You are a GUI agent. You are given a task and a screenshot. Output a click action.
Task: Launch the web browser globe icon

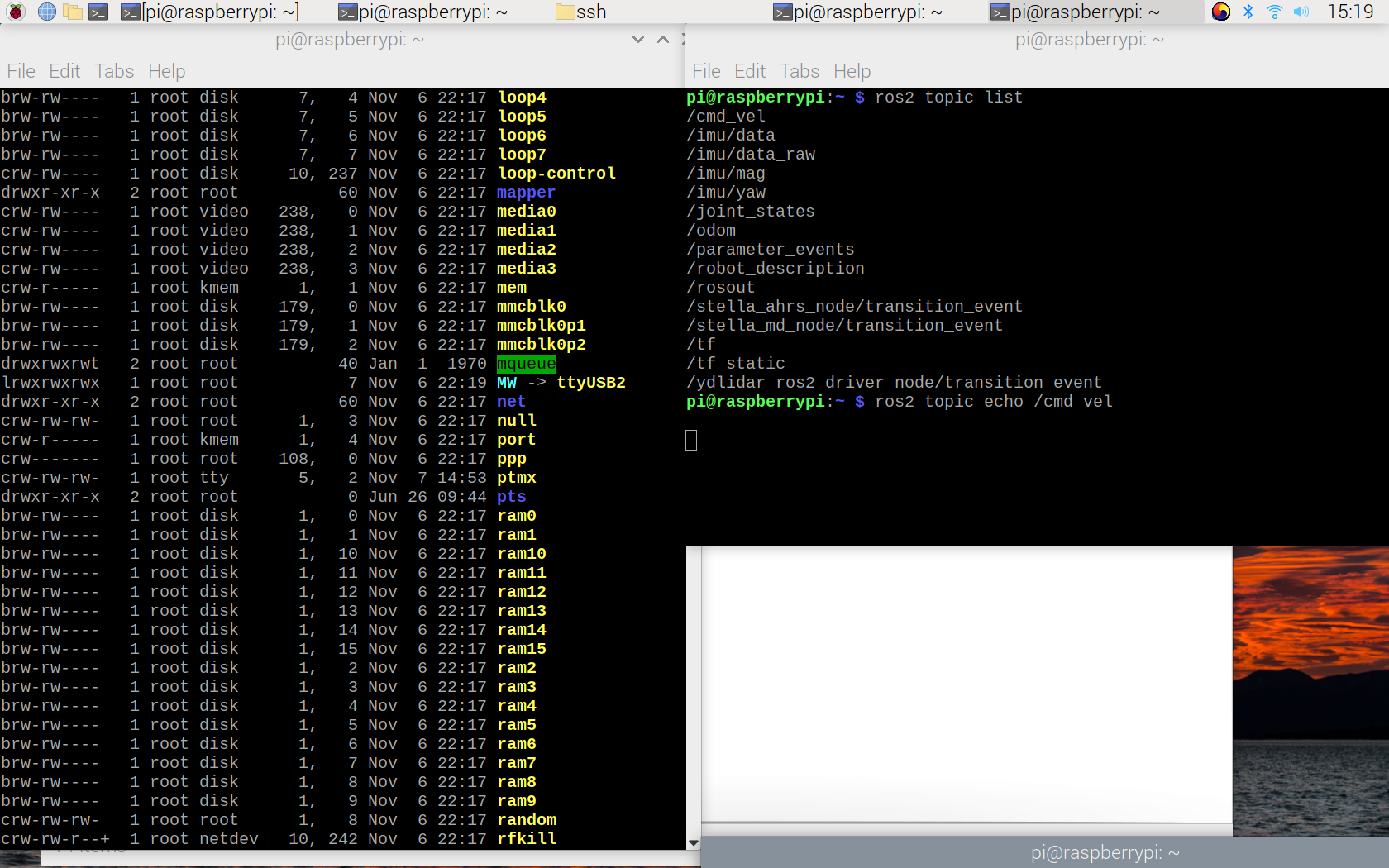tap(47, 12)
